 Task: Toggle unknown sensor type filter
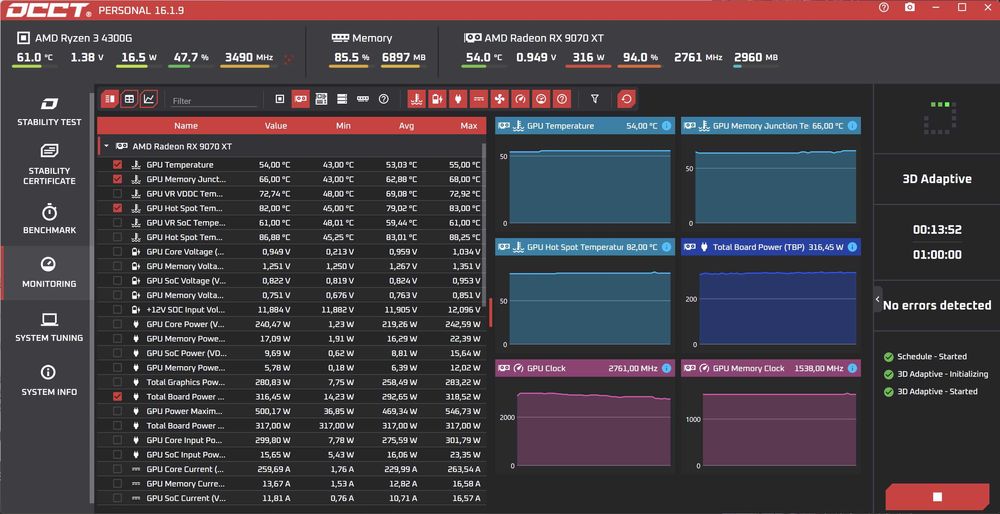click(x=562, y=99)
